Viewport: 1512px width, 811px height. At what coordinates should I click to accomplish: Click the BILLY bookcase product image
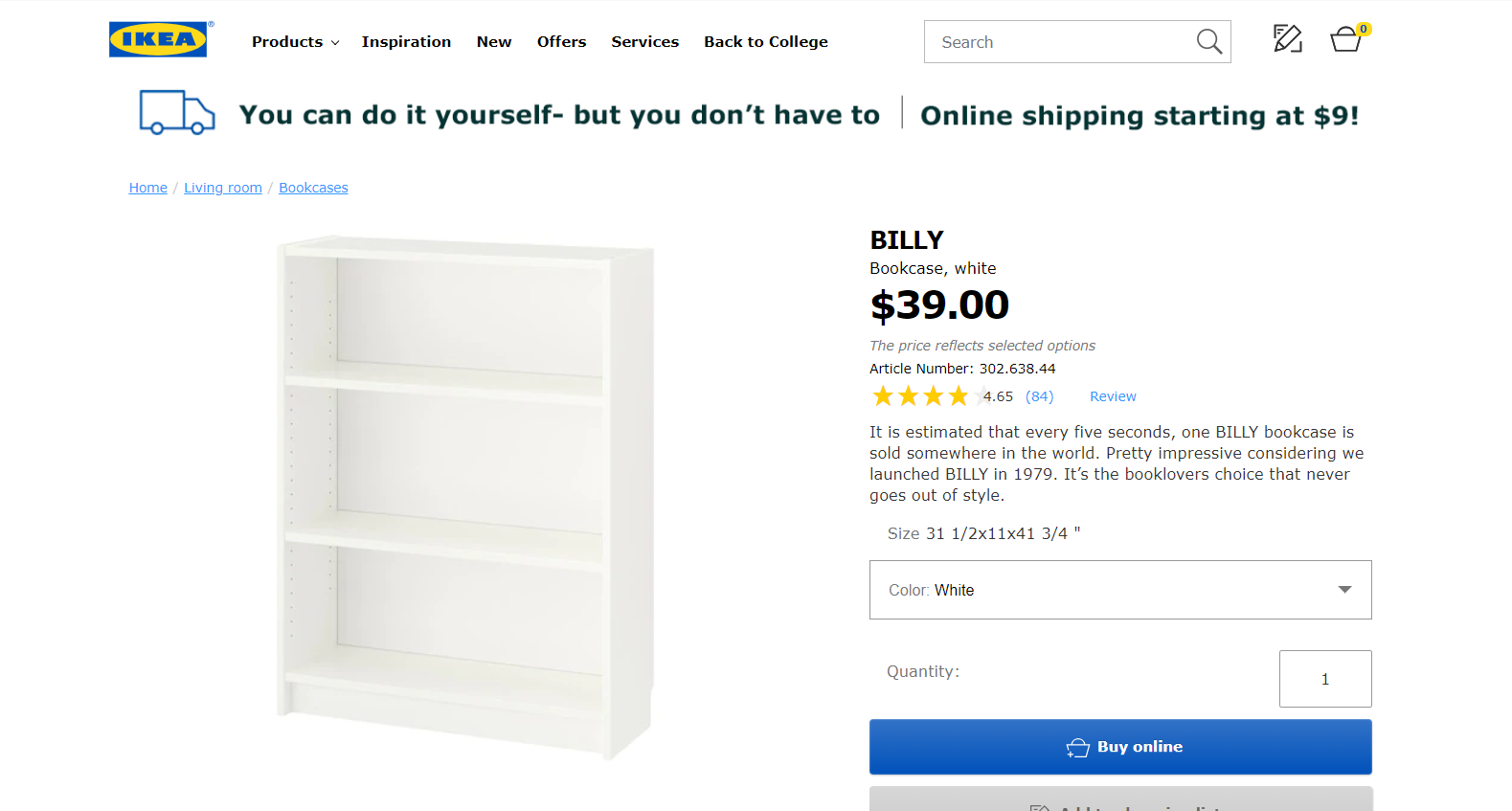465,498
